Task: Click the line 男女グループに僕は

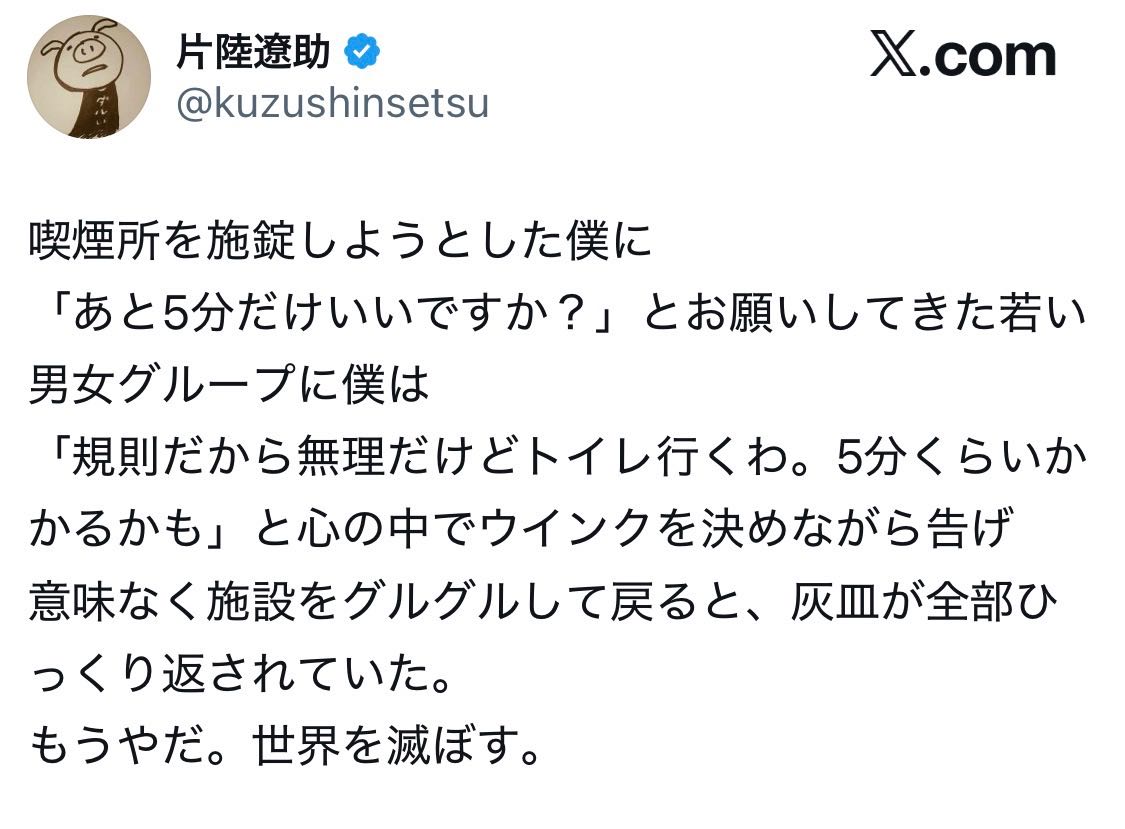Action: point(229,389)
